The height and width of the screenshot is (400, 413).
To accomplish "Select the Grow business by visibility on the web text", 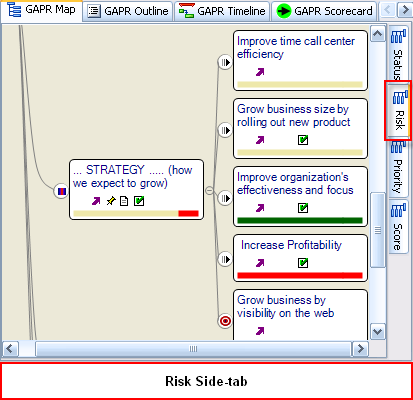I will 285,307.
